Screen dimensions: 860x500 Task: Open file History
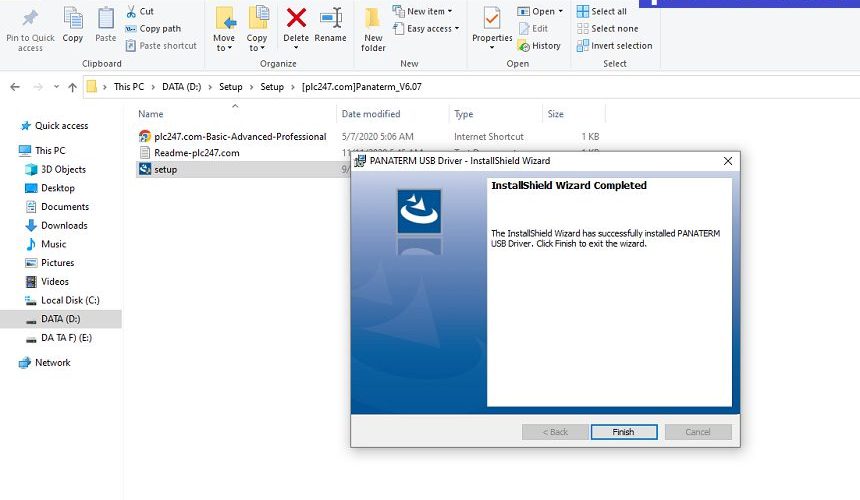click(539, 46)
